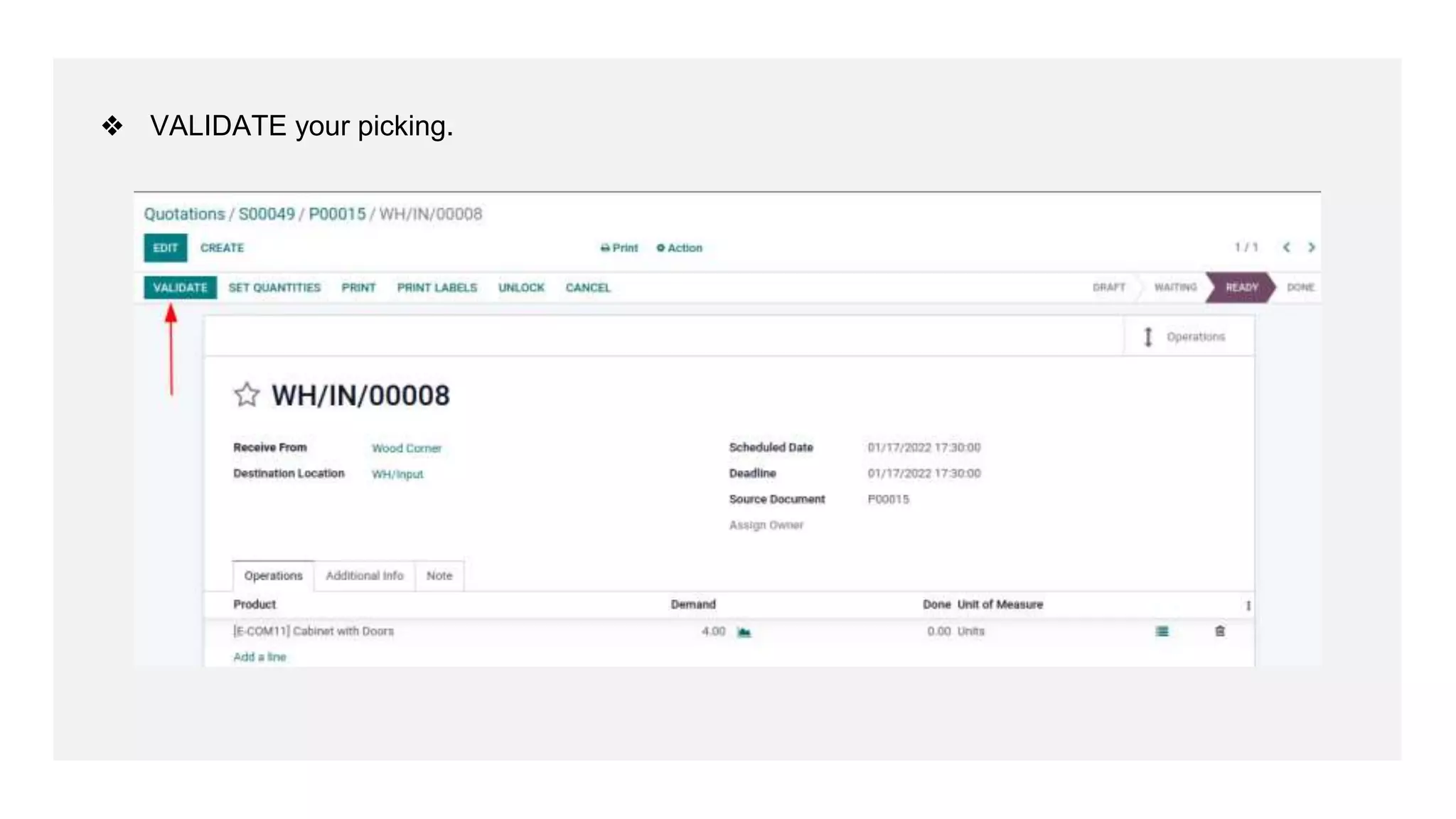Click the favorite star next to WH/IN/00008
Image resolution: width=1456 pixels, height=819 pixels.
[x=247, y=395]
